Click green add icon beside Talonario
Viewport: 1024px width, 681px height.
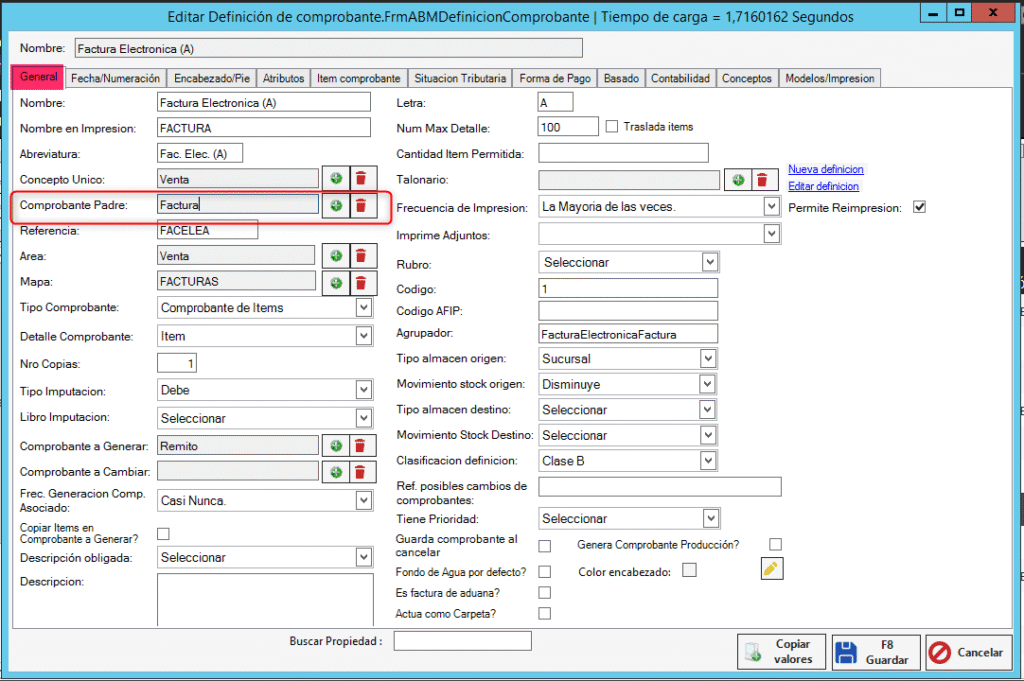click(x=738, y=180)
